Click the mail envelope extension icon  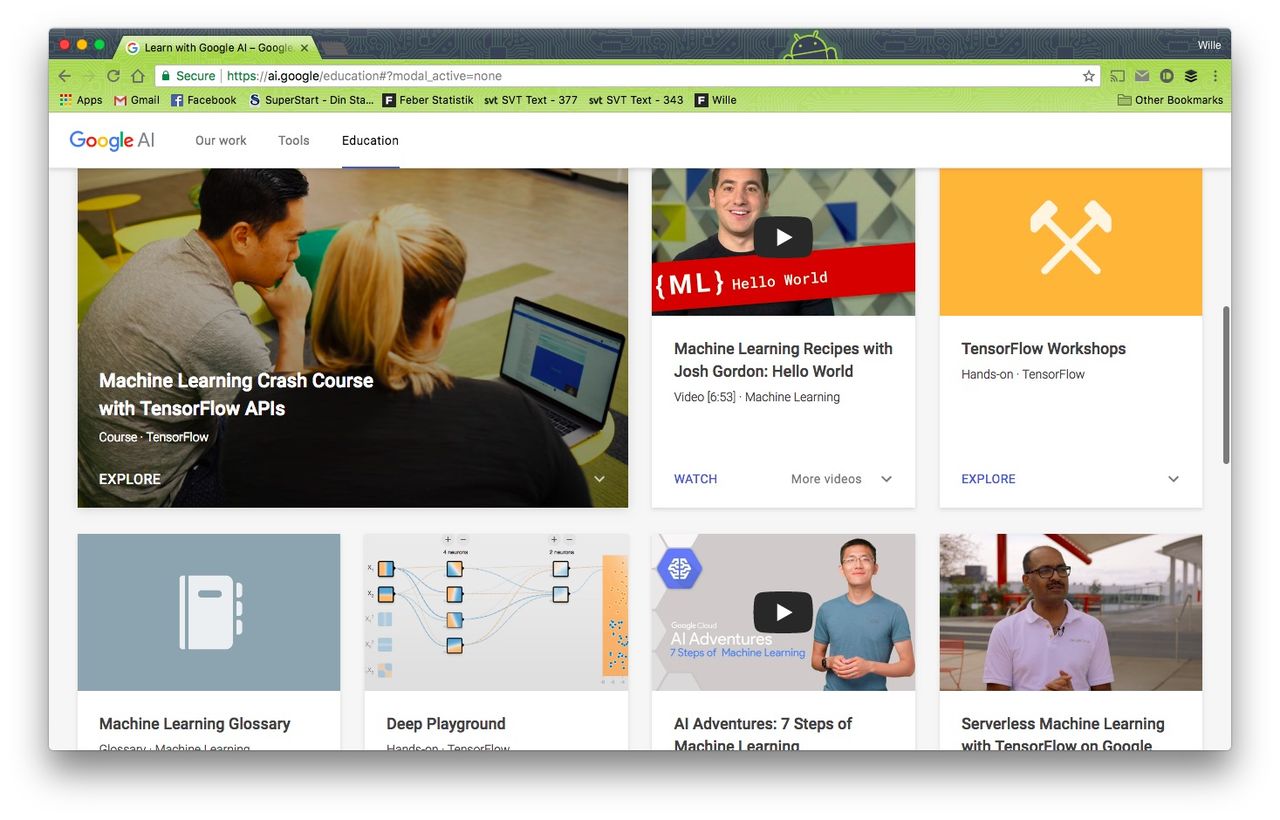1142,76
